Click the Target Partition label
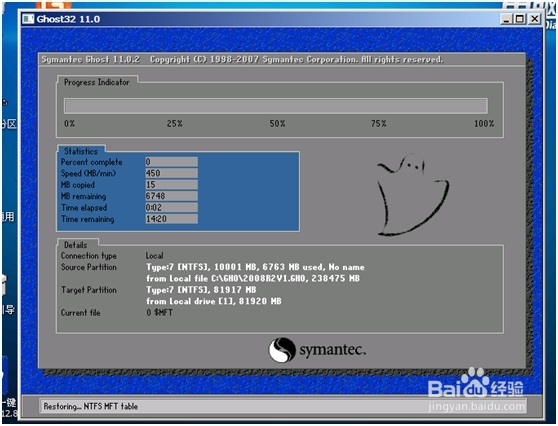 89,290
